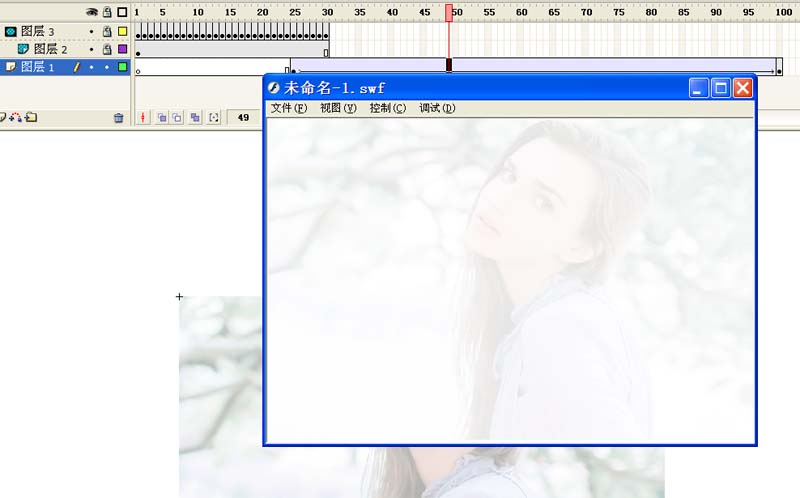Toggle visibility dot of 图层 1
Screen dimensions: 800x498
(91, 67)
